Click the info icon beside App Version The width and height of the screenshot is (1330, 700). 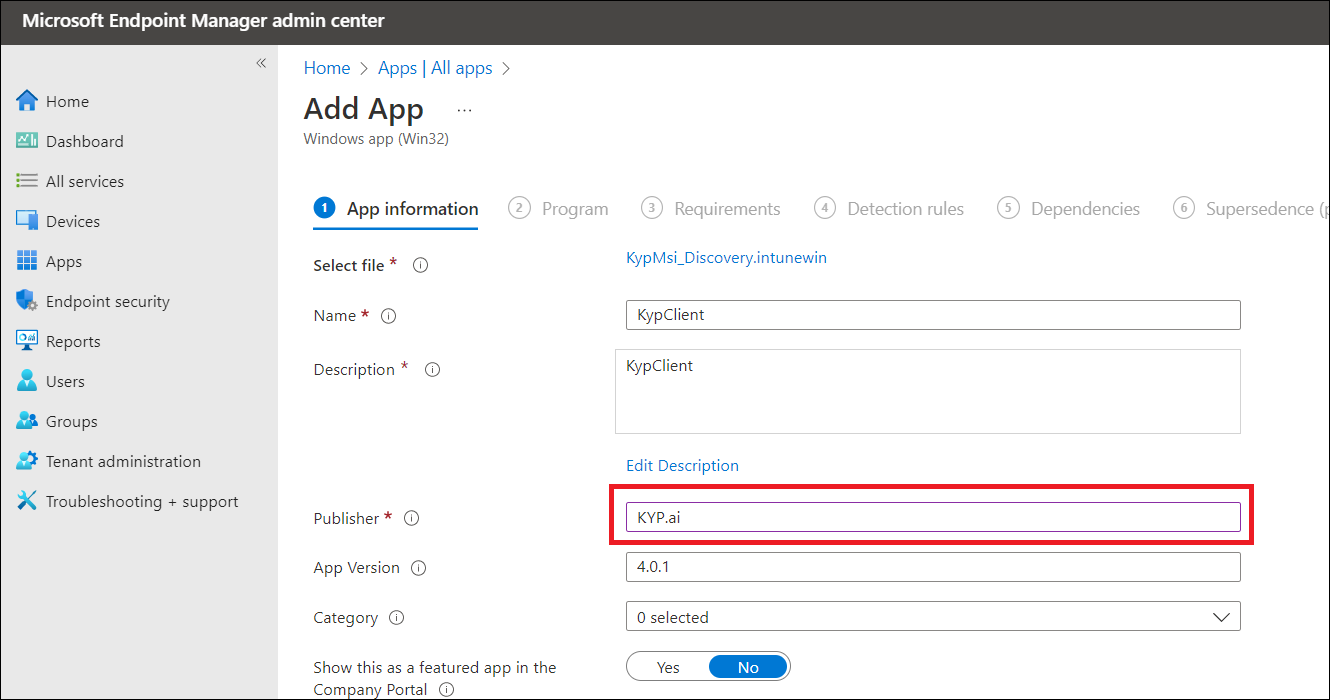click(419, 568)
